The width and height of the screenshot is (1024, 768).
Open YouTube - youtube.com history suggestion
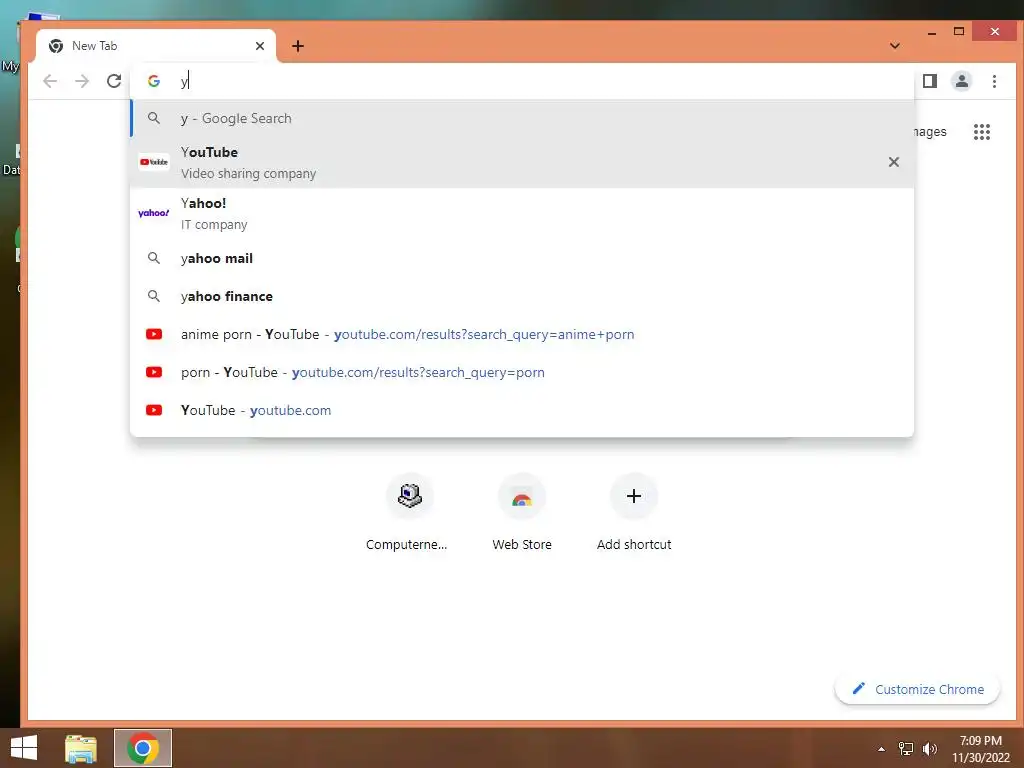tap(522, 410)
